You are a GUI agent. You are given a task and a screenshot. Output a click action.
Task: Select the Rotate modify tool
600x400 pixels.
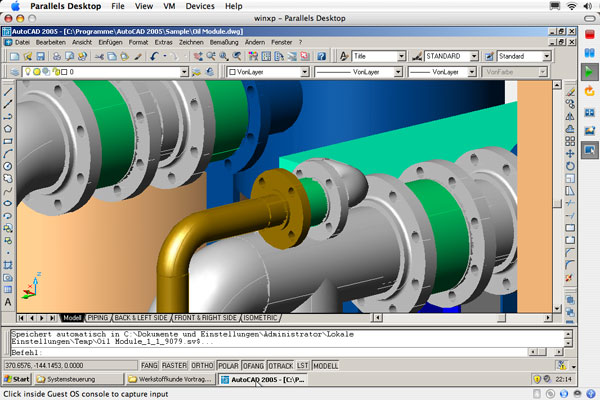(570, 166)
